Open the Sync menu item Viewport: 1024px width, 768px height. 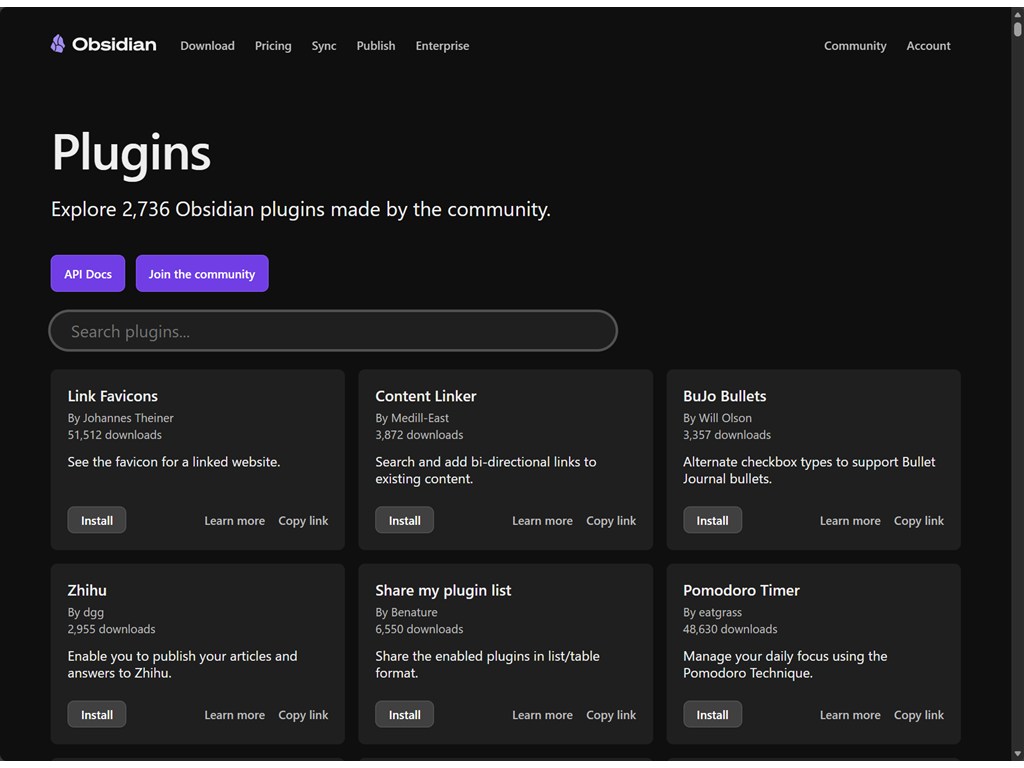coord(324,46)
